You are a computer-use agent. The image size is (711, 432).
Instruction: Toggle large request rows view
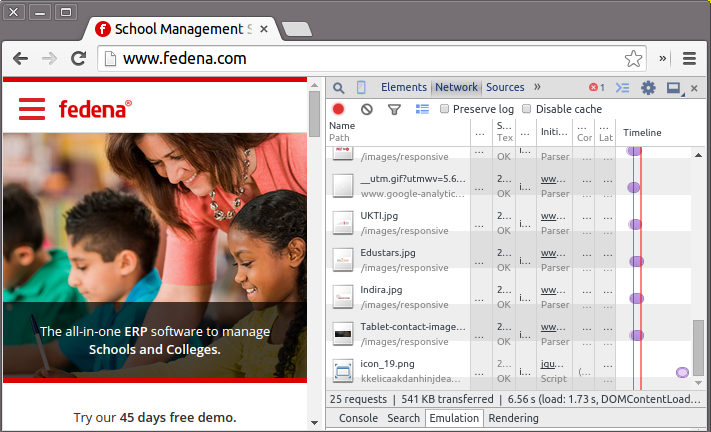pos(422,109)
